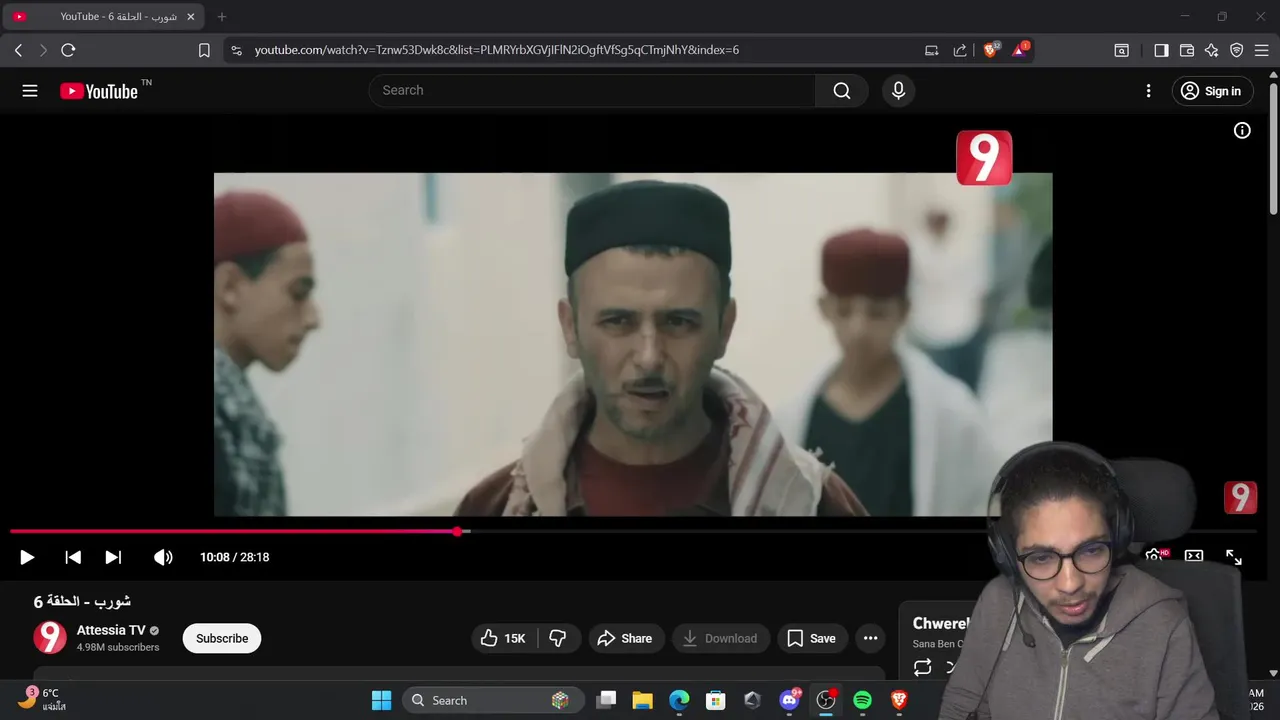View site information icon beside the URL
This screenshot has width=1280, height=720.
pyautogui.click(x=236, y=50)
